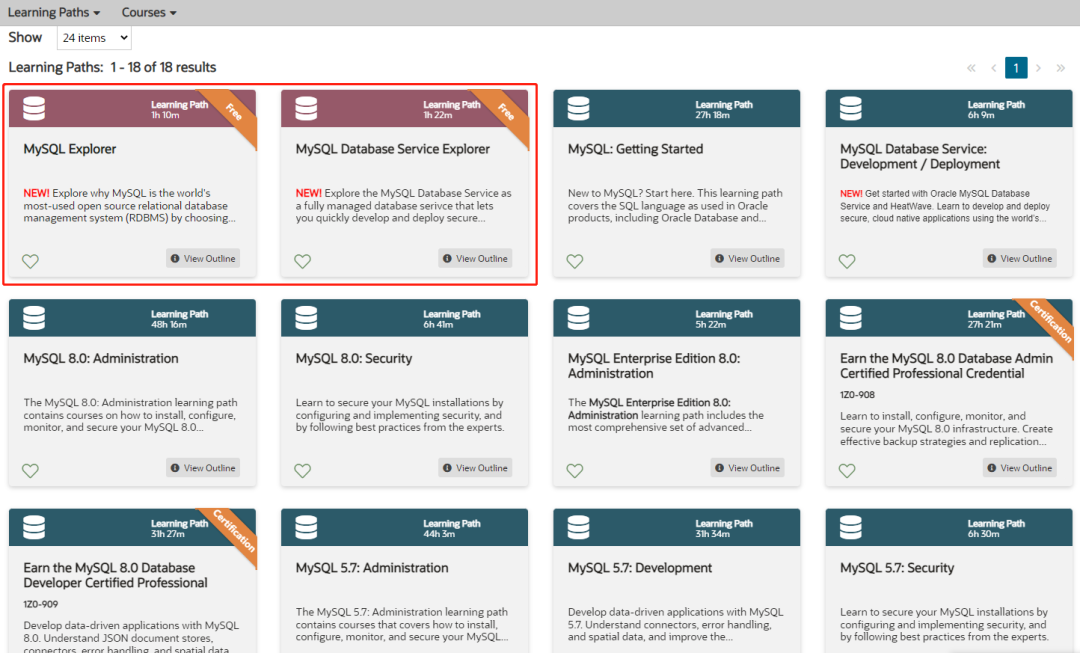This screenshot has width=1080, height=653.
Task: Click database icon on MySQL Enterprise Edition 8.0 card
Action: [578, 318]
